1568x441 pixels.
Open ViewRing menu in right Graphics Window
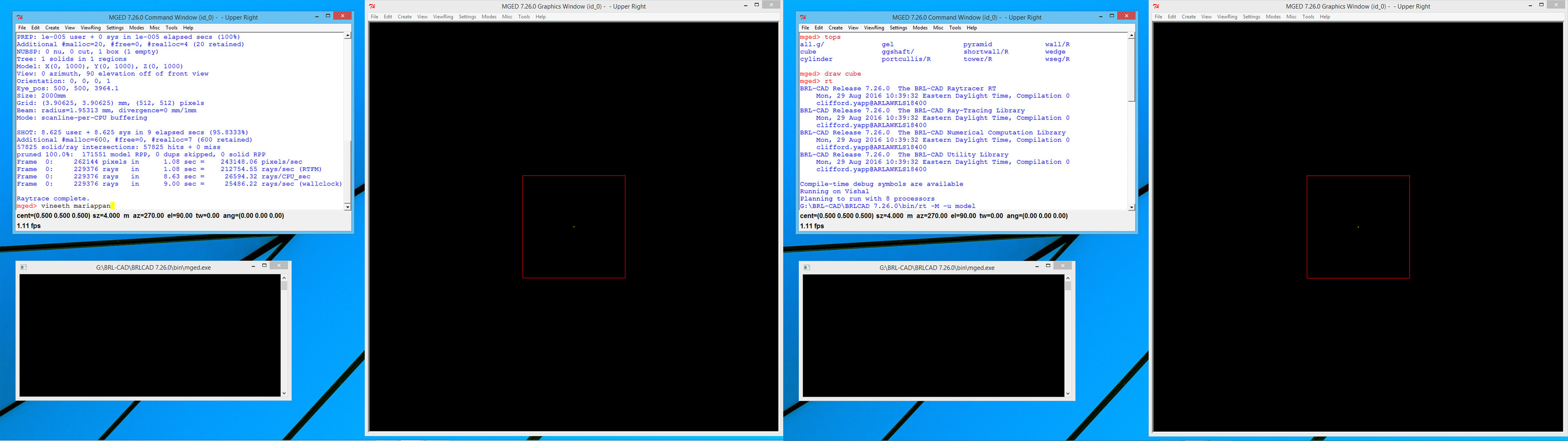(x=1227, y=16)
